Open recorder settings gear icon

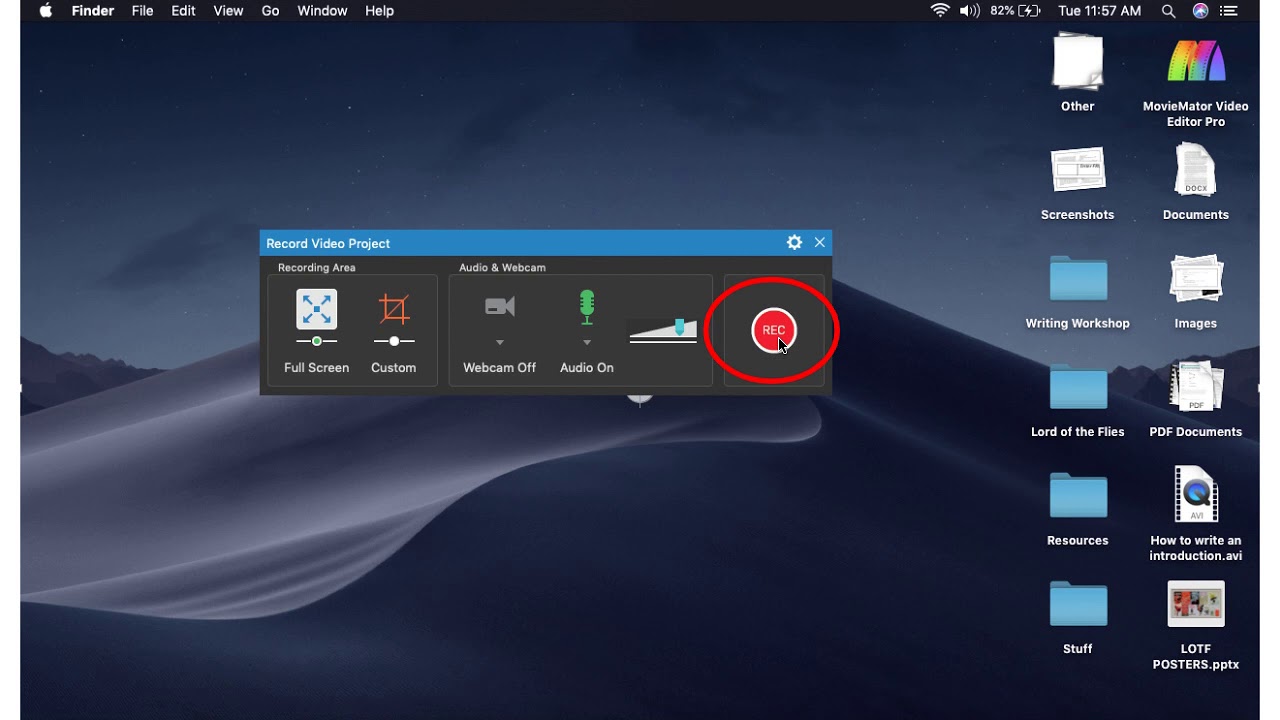tap(794, 242)
